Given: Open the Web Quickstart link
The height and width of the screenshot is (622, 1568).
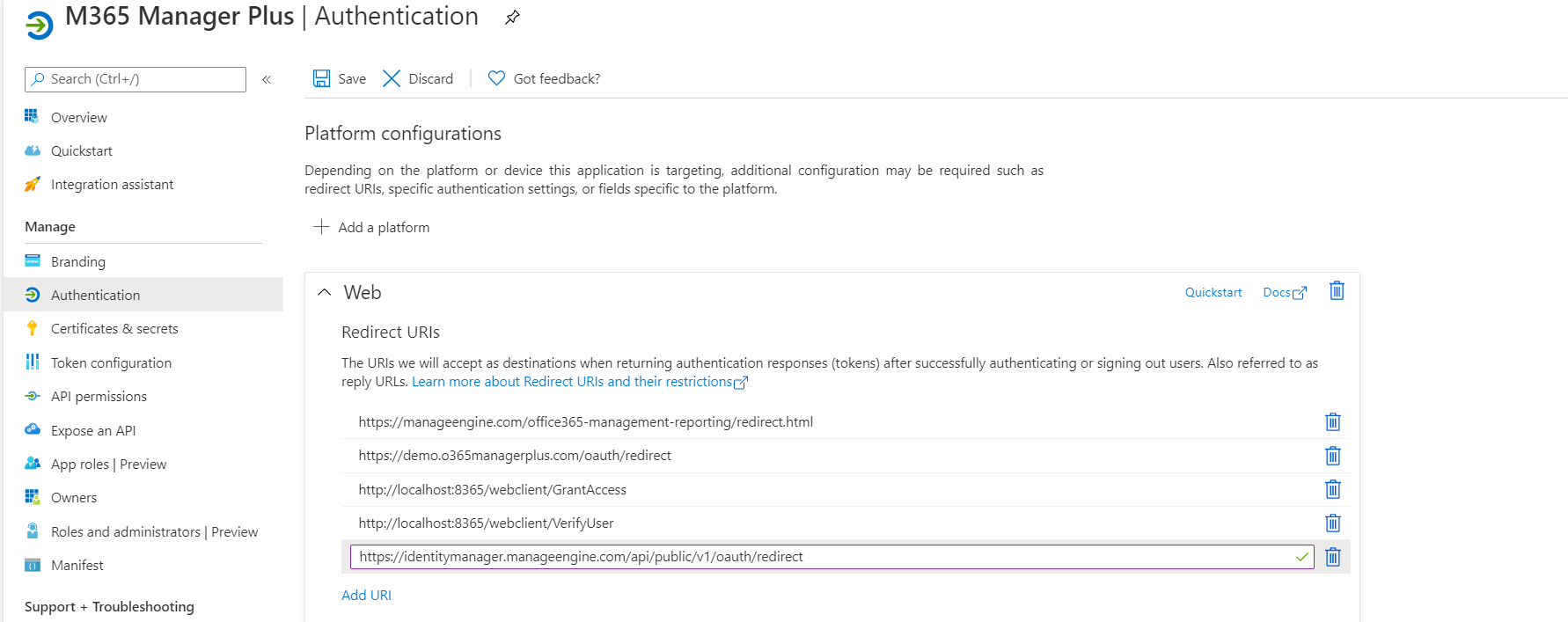Looking at the screenshot, I should (1213, 292).
